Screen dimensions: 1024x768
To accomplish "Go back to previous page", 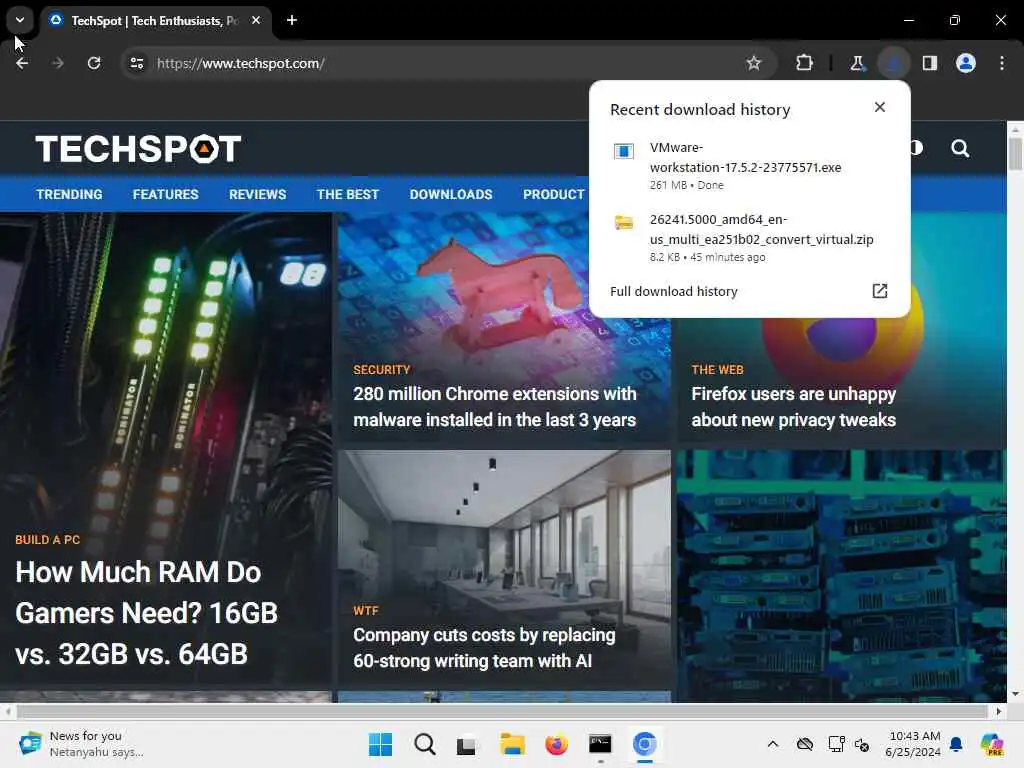I will click(22, 63).
